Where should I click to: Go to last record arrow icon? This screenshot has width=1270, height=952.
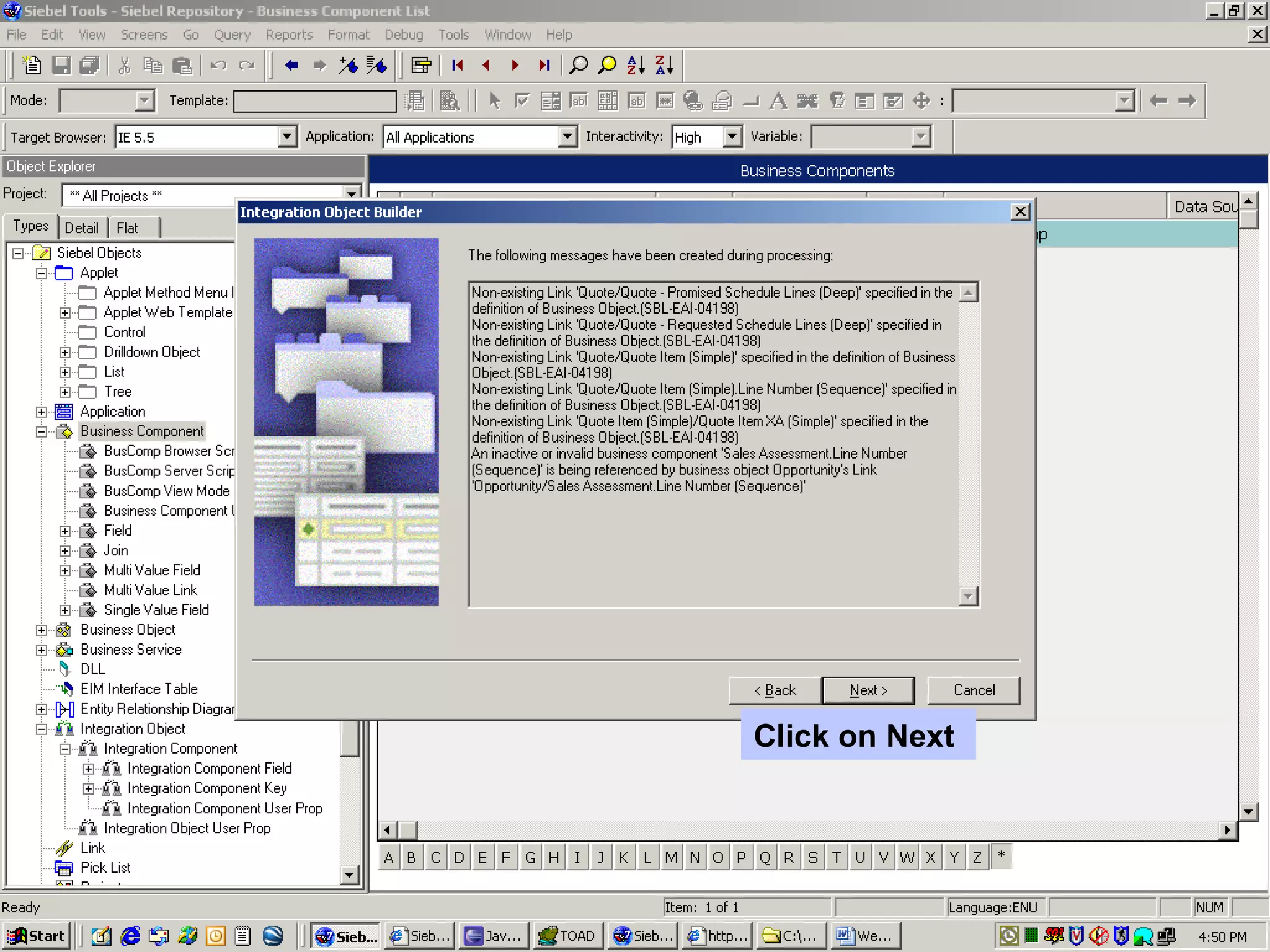tap(544, 65)
